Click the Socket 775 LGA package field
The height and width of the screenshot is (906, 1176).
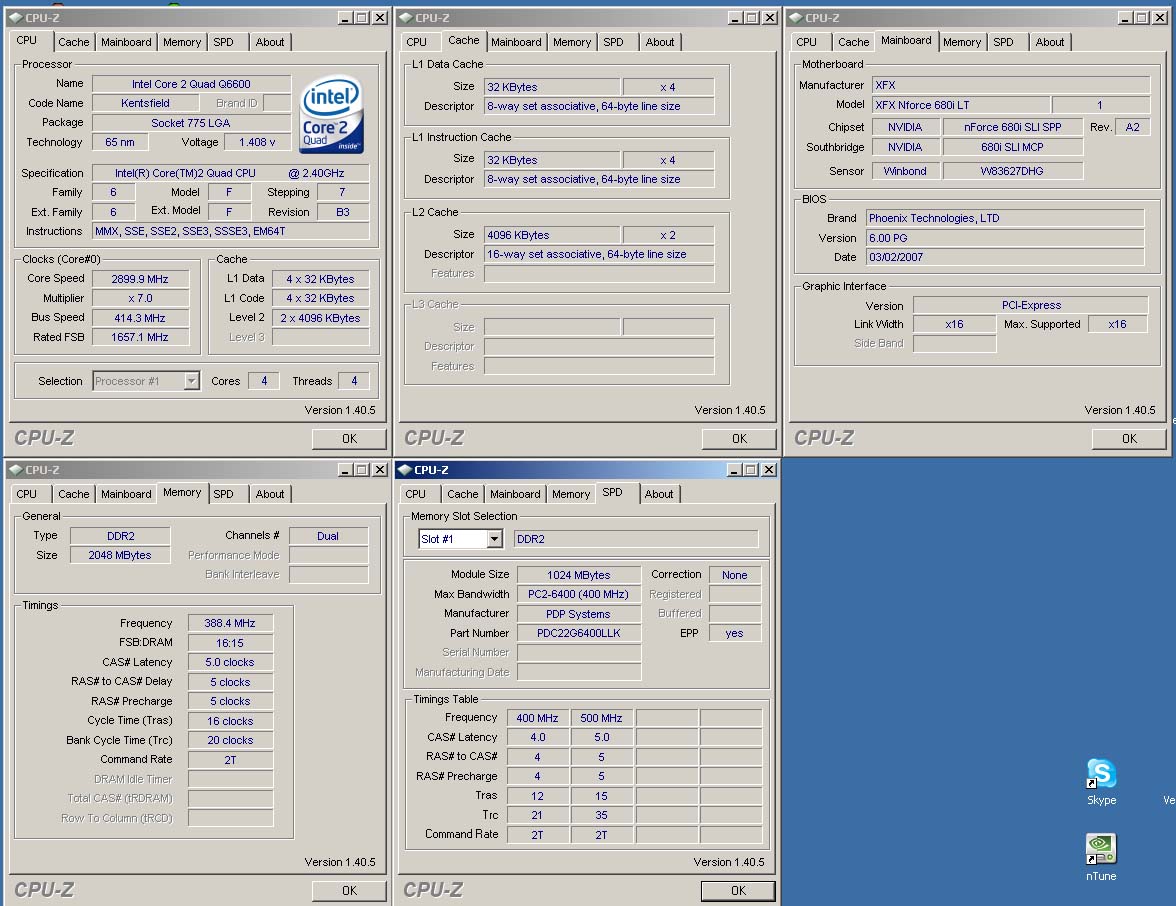[191, 123]
